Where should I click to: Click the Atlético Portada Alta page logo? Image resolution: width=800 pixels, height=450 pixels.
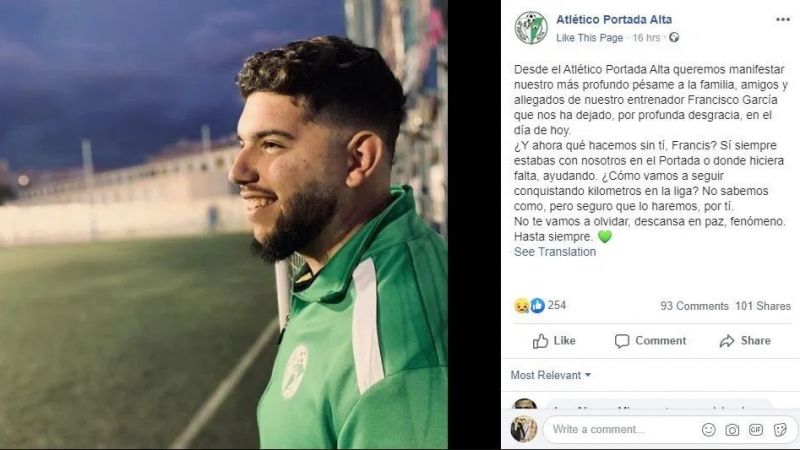pyautogui.click(x=531, y=28)
